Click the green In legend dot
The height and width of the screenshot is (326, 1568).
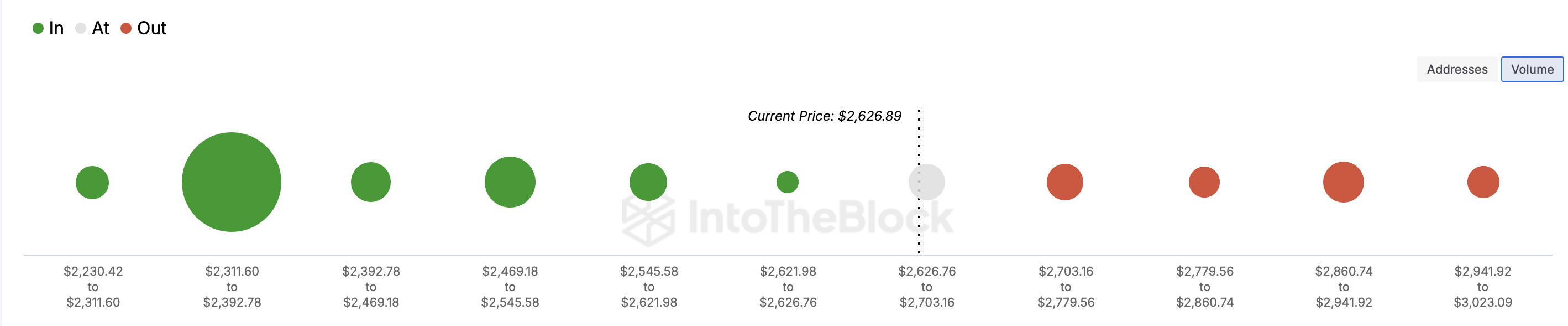[38, 28]
